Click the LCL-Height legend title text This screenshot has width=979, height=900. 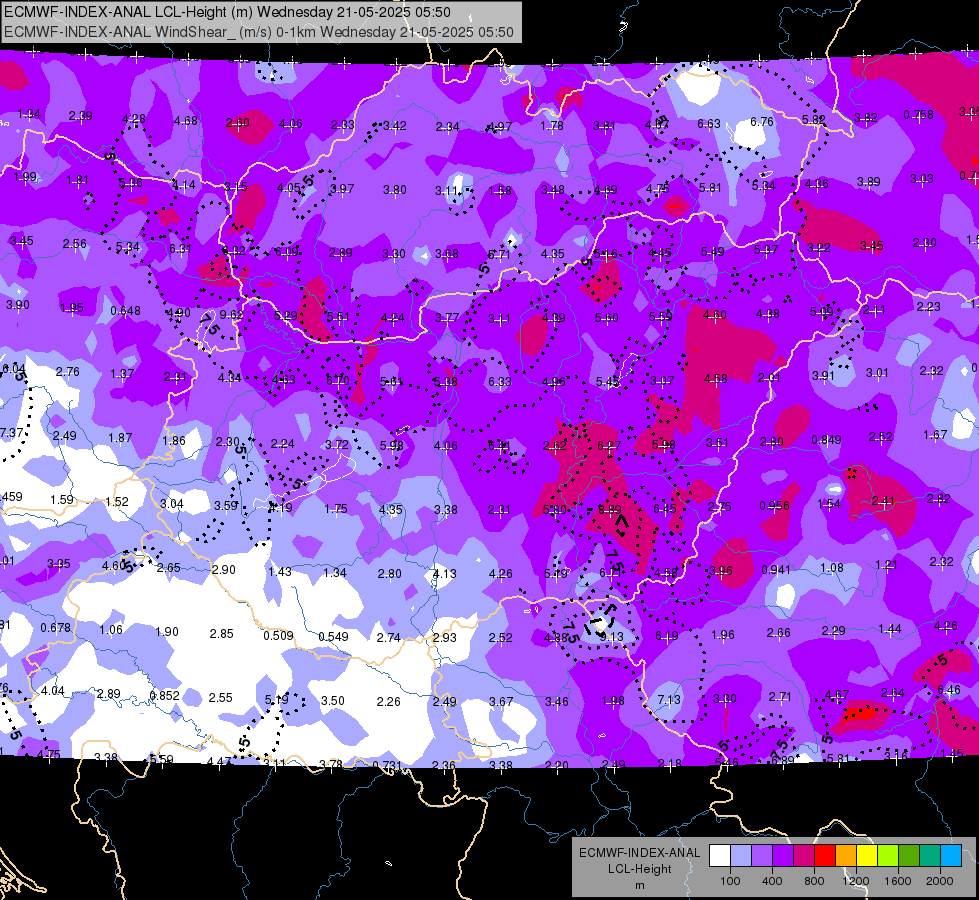click(639, 869)
